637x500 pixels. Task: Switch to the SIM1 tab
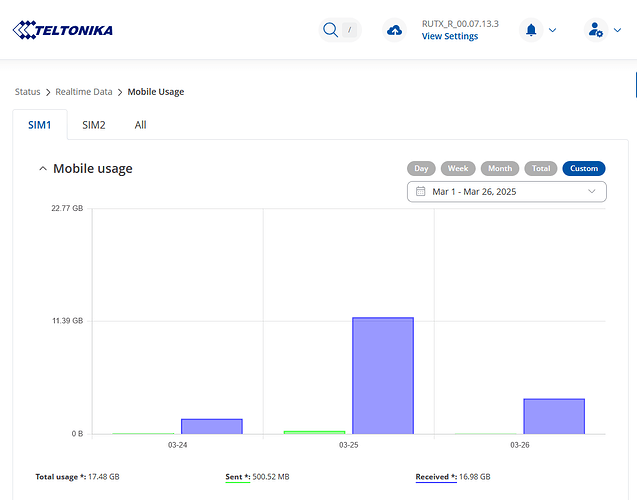pos(40,125)
